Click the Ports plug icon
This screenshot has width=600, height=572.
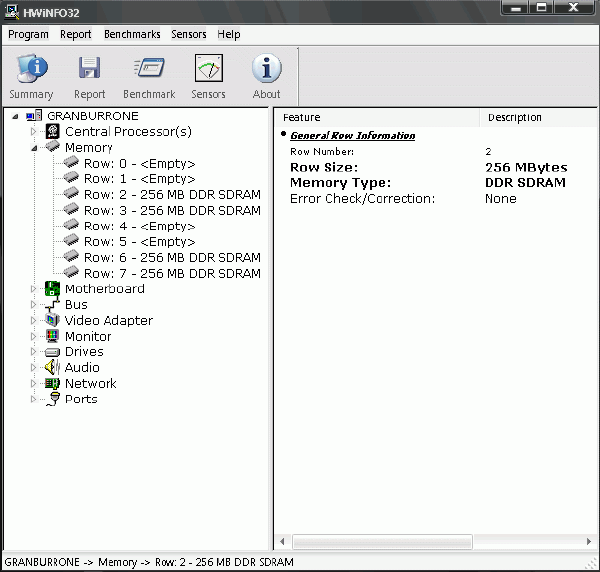[x=52, y=399]
